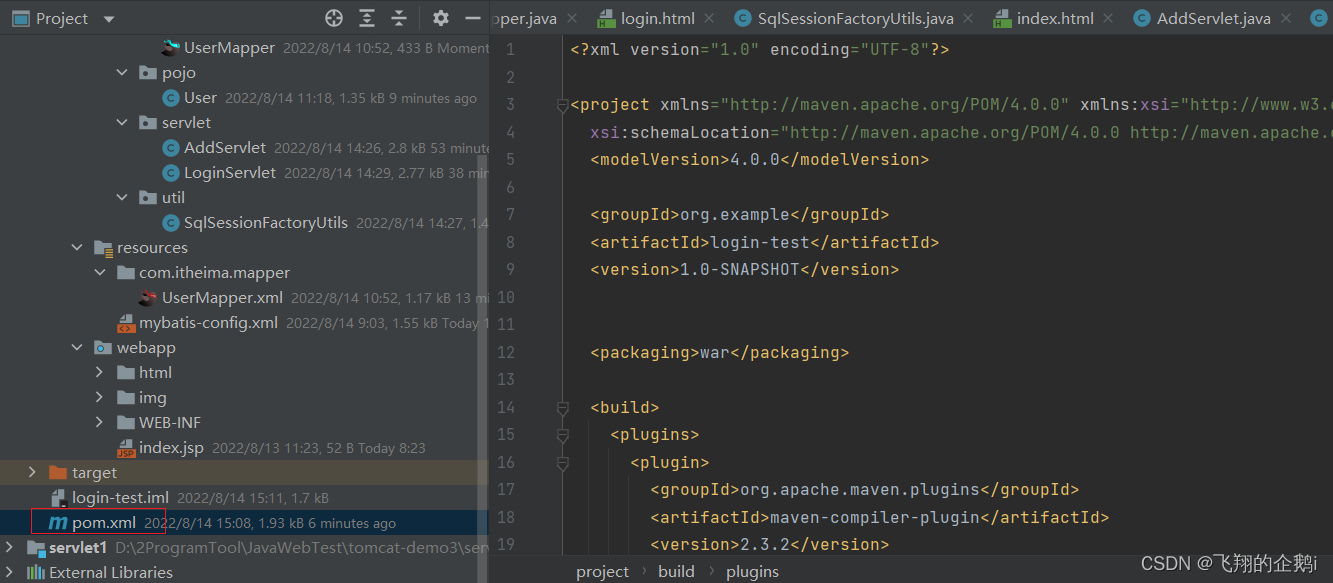This screenshot has height=583, width=1333.
Task: Collapse the util package with its chevron
Action: point(122,197)
